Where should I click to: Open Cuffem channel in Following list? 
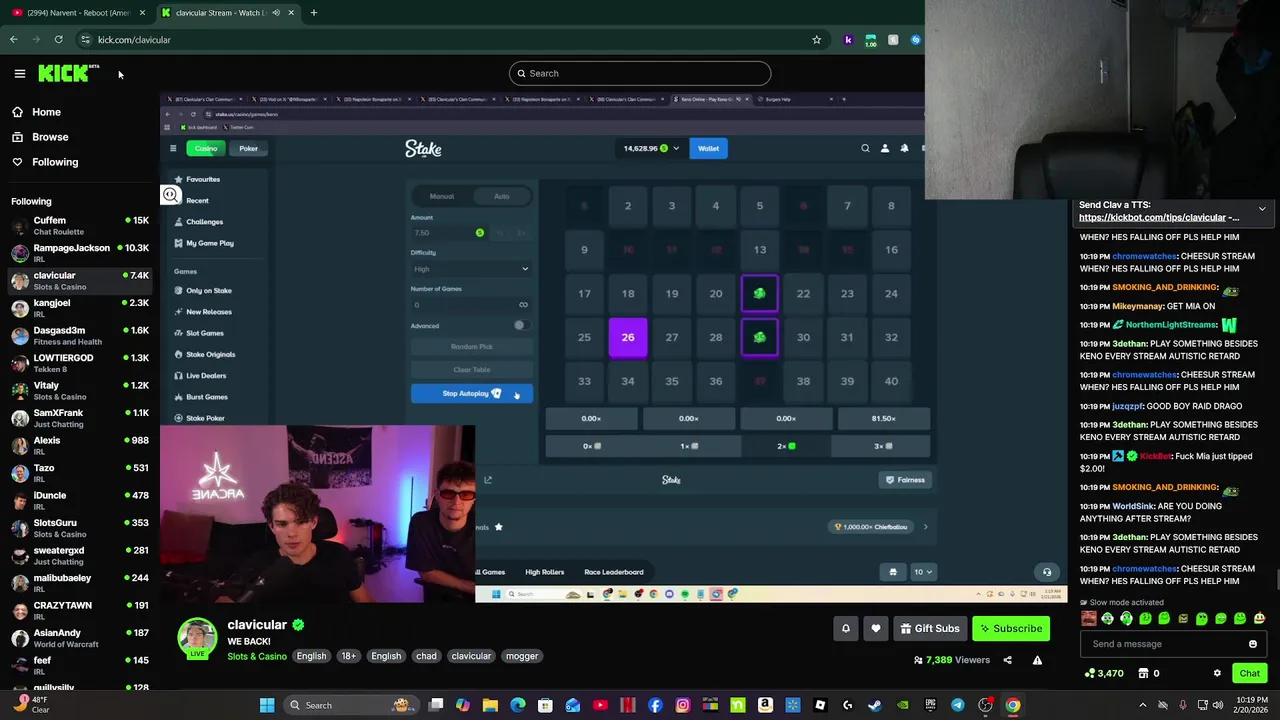[x=80, y=225]
